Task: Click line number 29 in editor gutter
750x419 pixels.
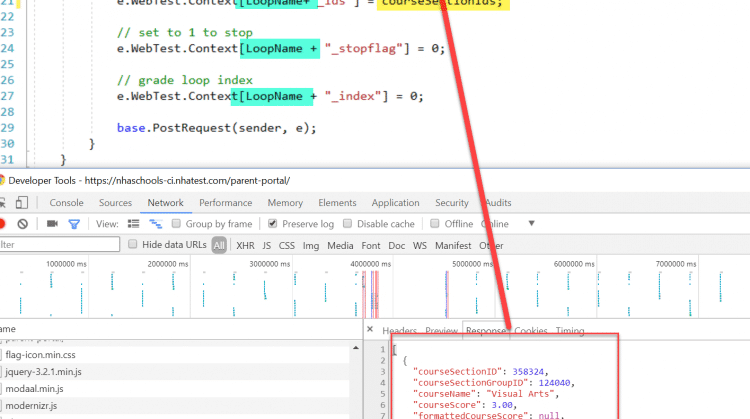Action: (8, 128)
